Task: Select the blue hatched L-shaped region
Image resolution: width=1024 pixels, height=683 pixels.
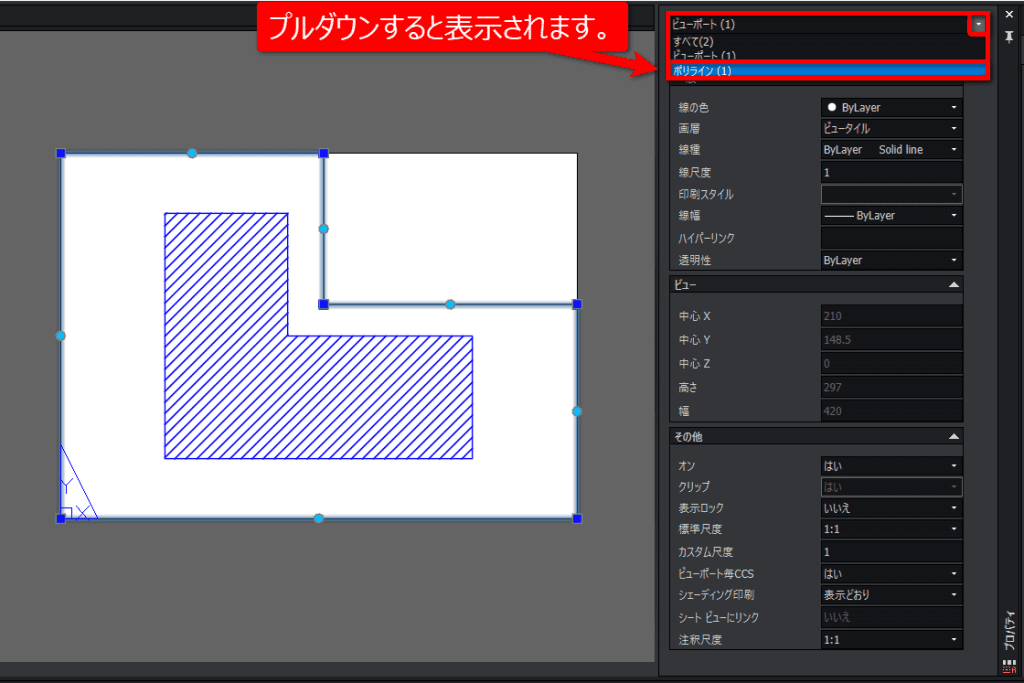Action: click(318, 336)
